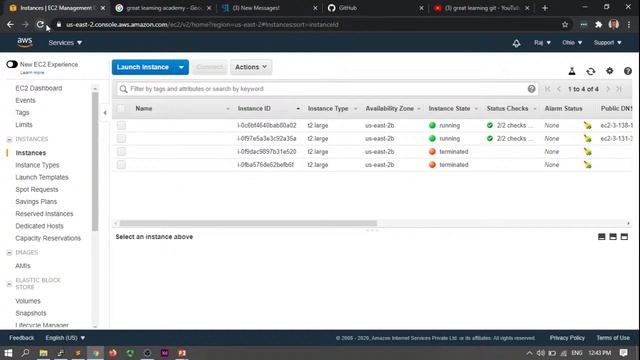
Task: Click the Feedback link
Action: [x=22, y=338]
